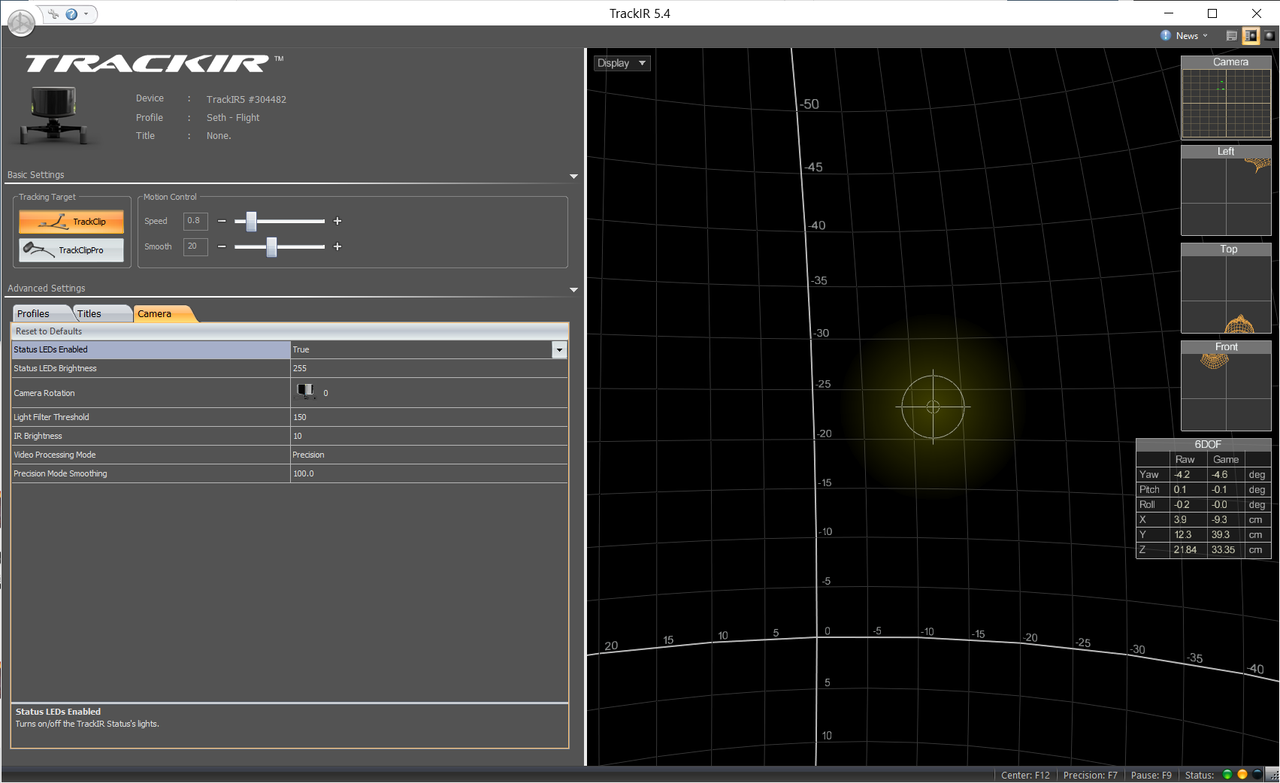
Task: Open the Display dropdown in 3D view
Action: click(x=622, y=63)
